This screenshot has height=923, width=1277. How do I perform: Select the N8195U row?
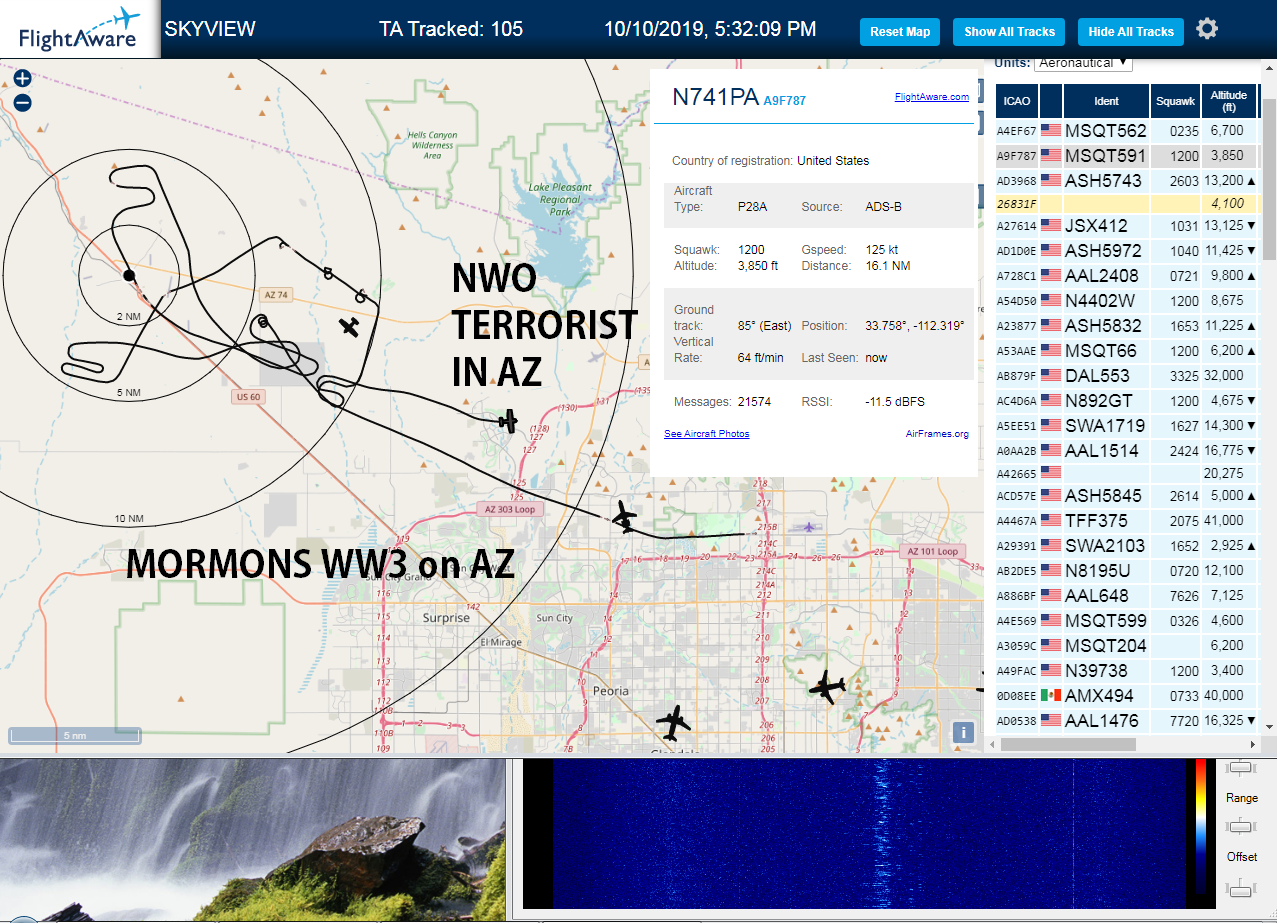(x=1127, y=570)
